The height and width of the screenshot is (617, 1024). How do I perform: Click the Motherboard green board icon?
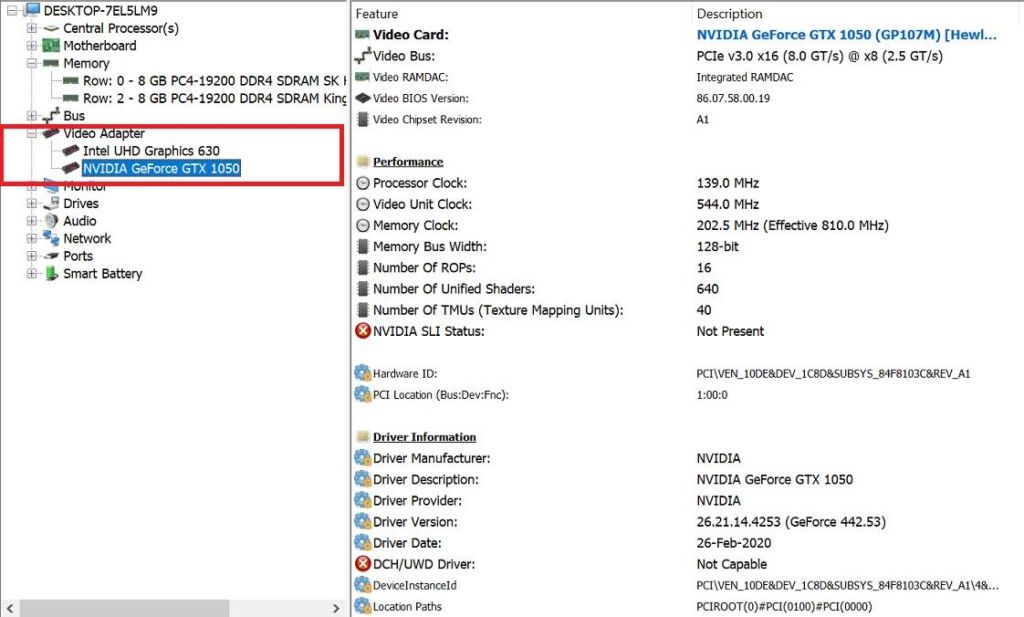[x=51, y=46]
